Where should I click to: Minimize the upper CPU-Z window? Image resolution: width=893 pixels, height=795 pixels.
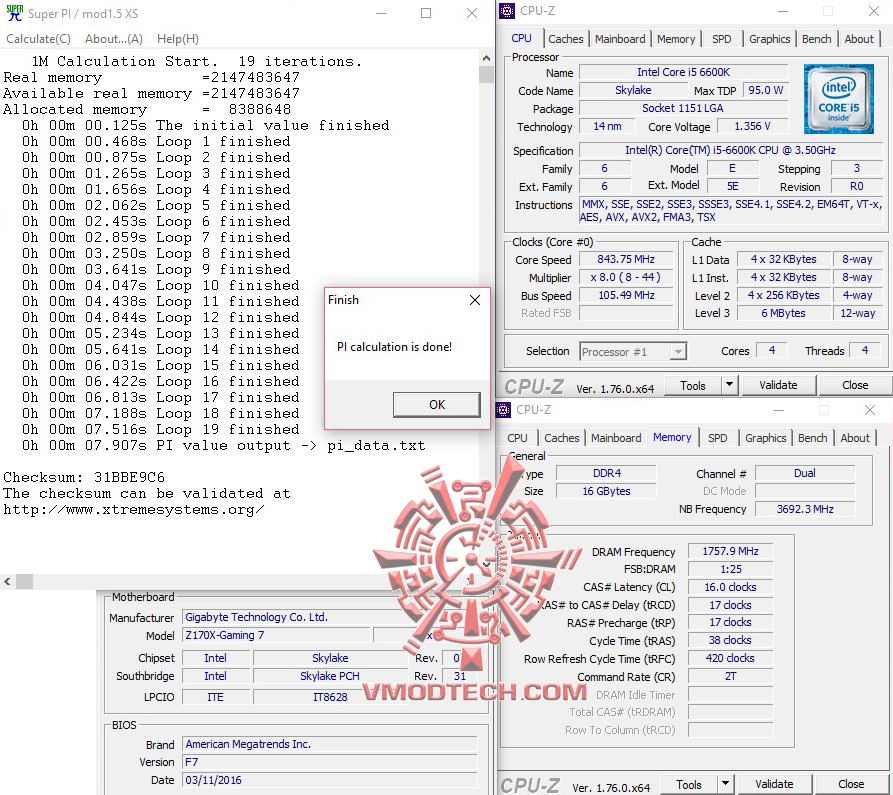(783, 11)
